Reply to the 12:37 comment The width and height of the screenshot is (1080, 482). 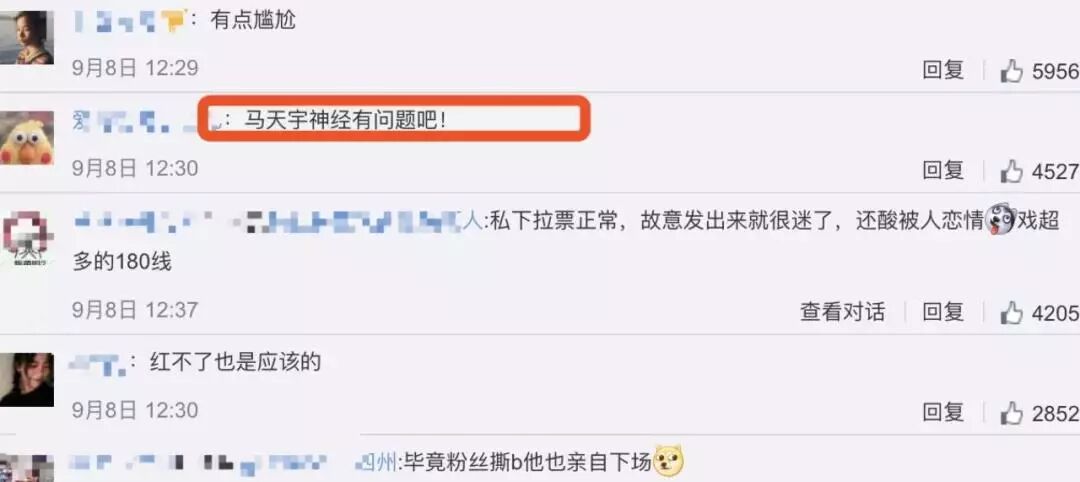943,313
